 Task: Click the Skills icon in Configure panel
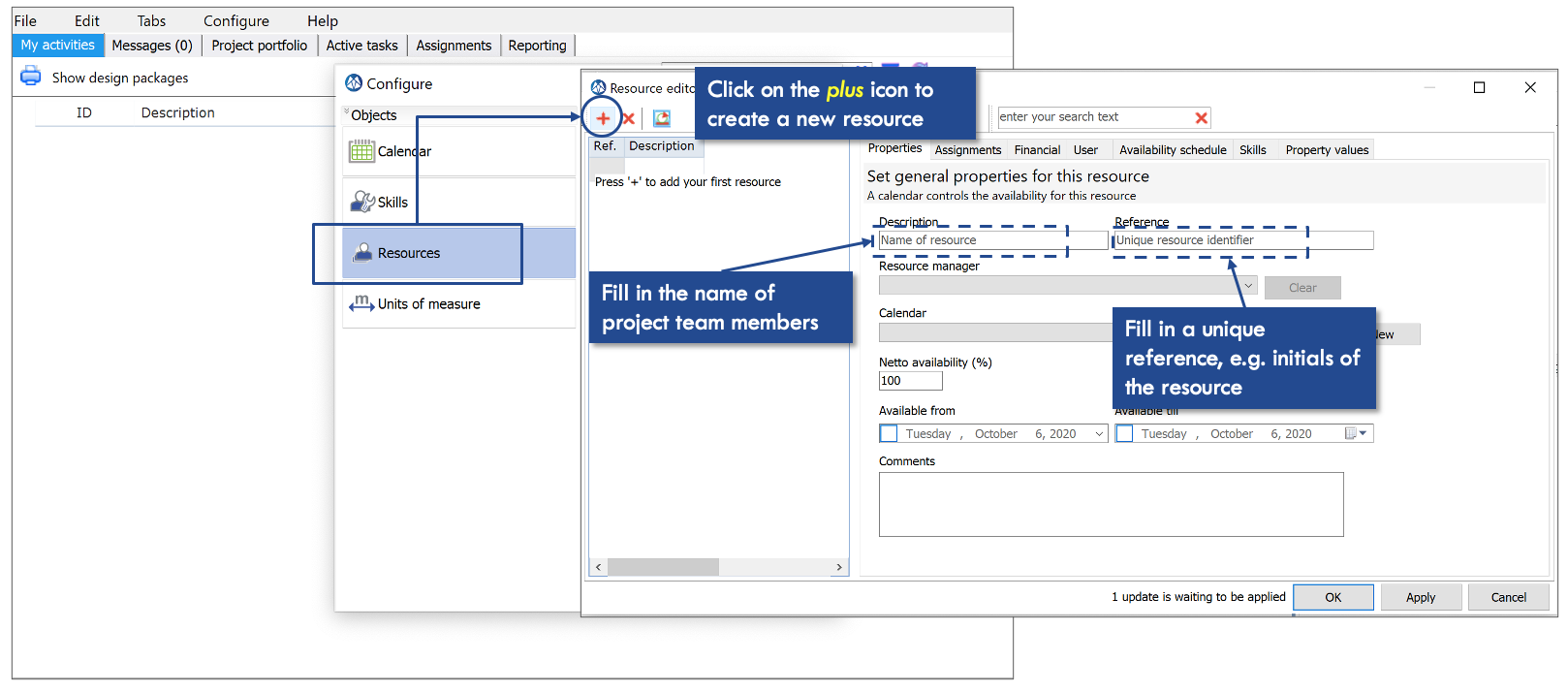[362, 202]
